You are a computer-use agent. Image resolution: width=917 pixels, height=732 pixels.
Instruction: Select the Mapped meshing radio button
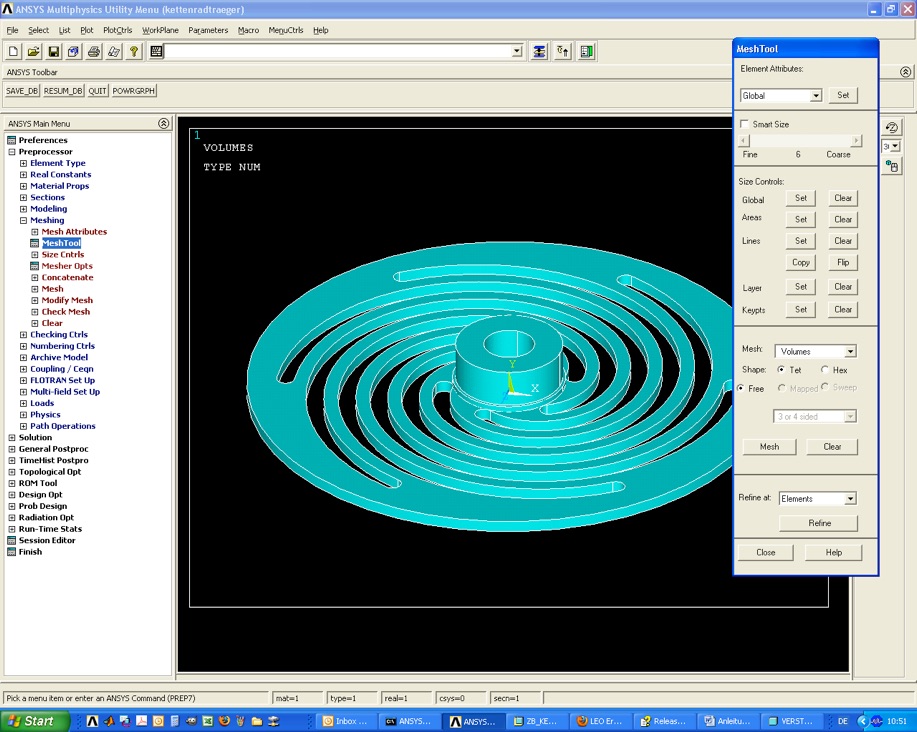pyautogui.click(x=781, y=388)
